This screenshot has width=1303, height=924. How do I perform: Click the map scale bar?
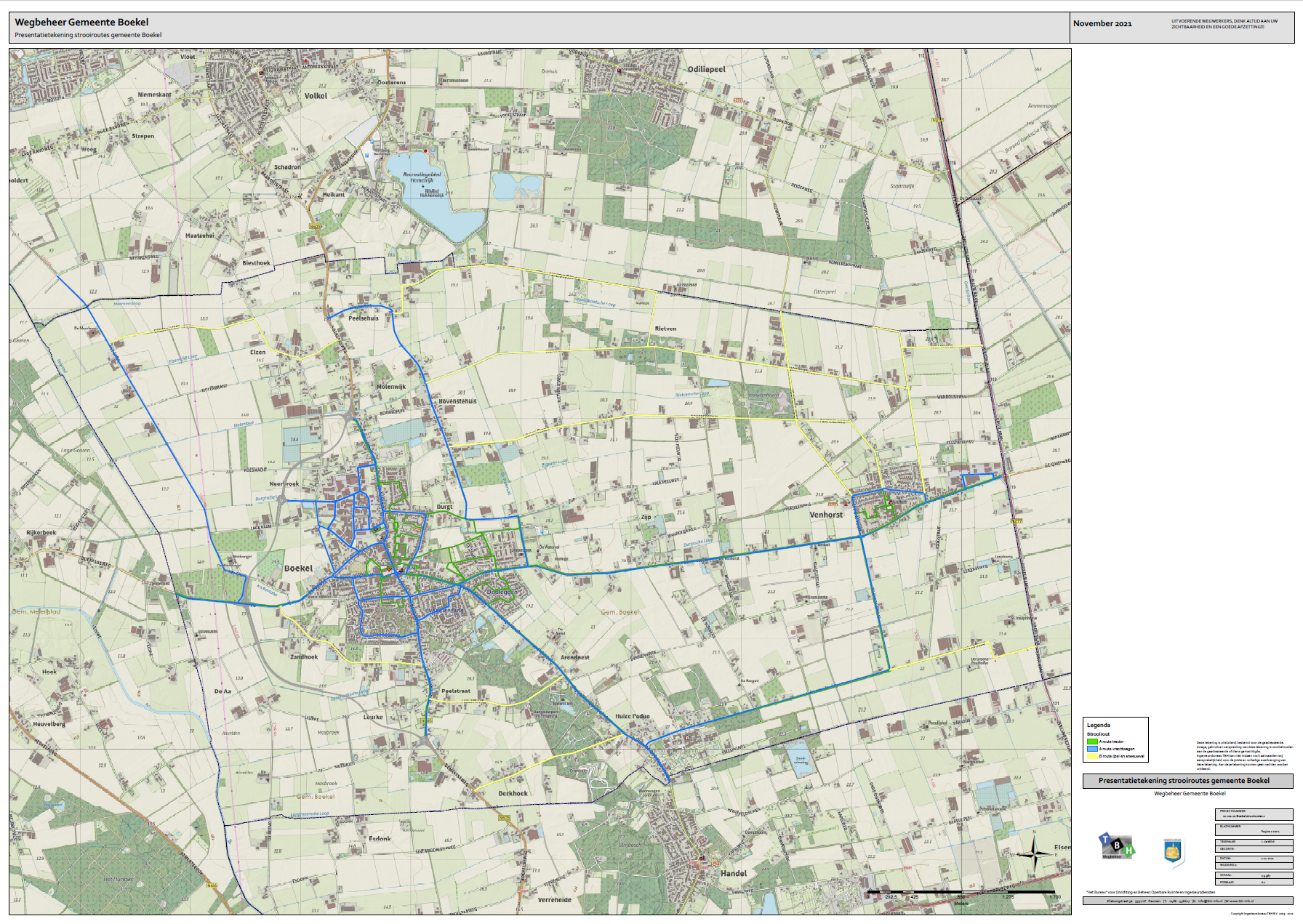point(961,891)
